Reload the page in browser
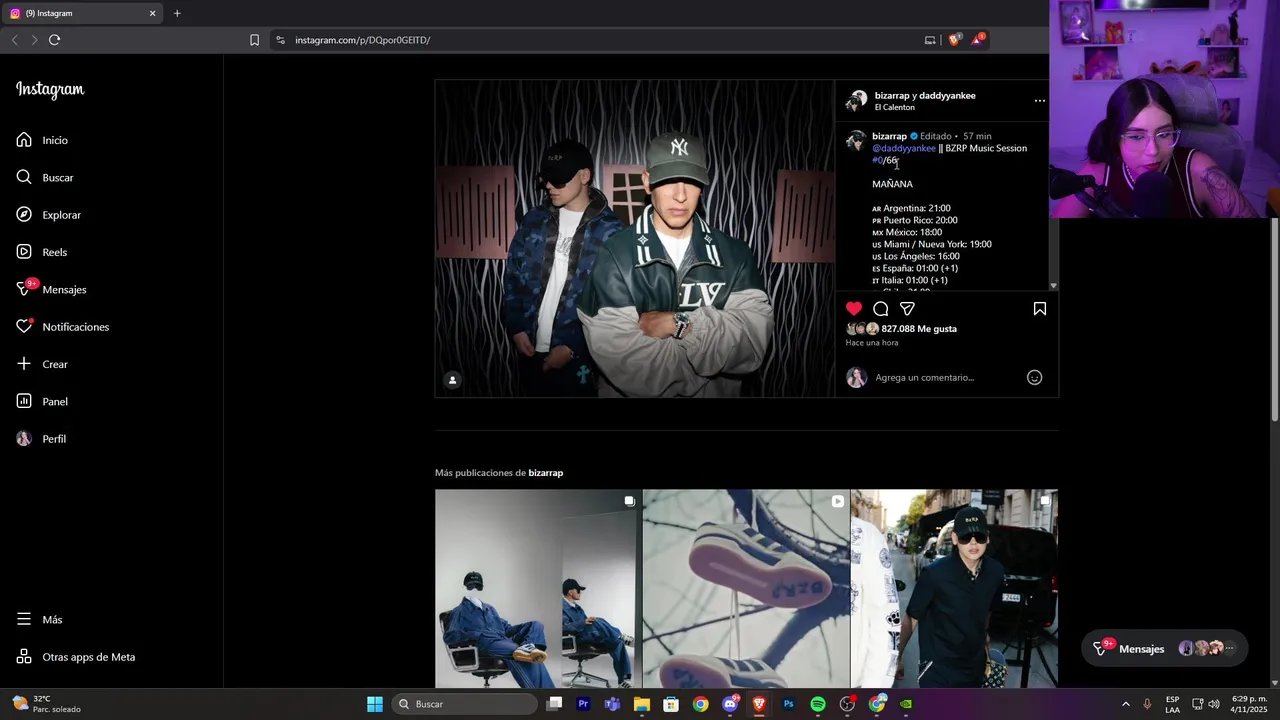The width and height of the screenshot is (1280, 720). (54, 40)
